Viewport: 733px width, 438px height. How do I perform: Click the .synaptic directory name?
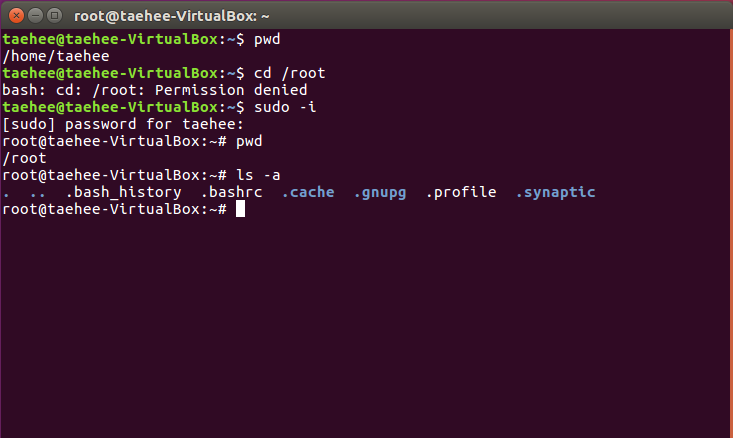click(555, 193)
